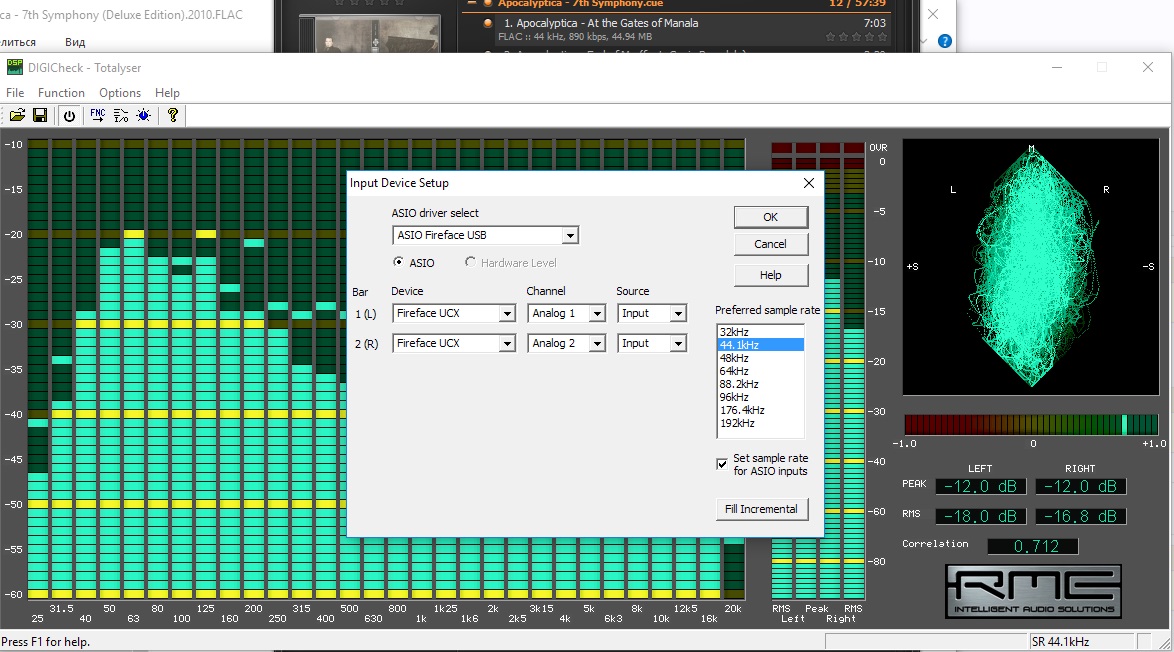Expand the Analog 2 channel dropdown
Viewport: 1174px width, 652px height.
coord(597,344)
